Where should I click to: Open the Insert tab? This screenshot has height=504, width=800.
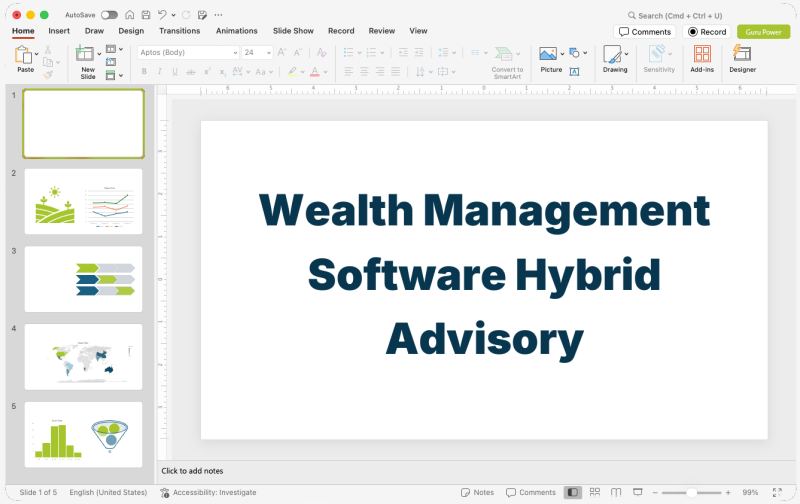(59, 31)
